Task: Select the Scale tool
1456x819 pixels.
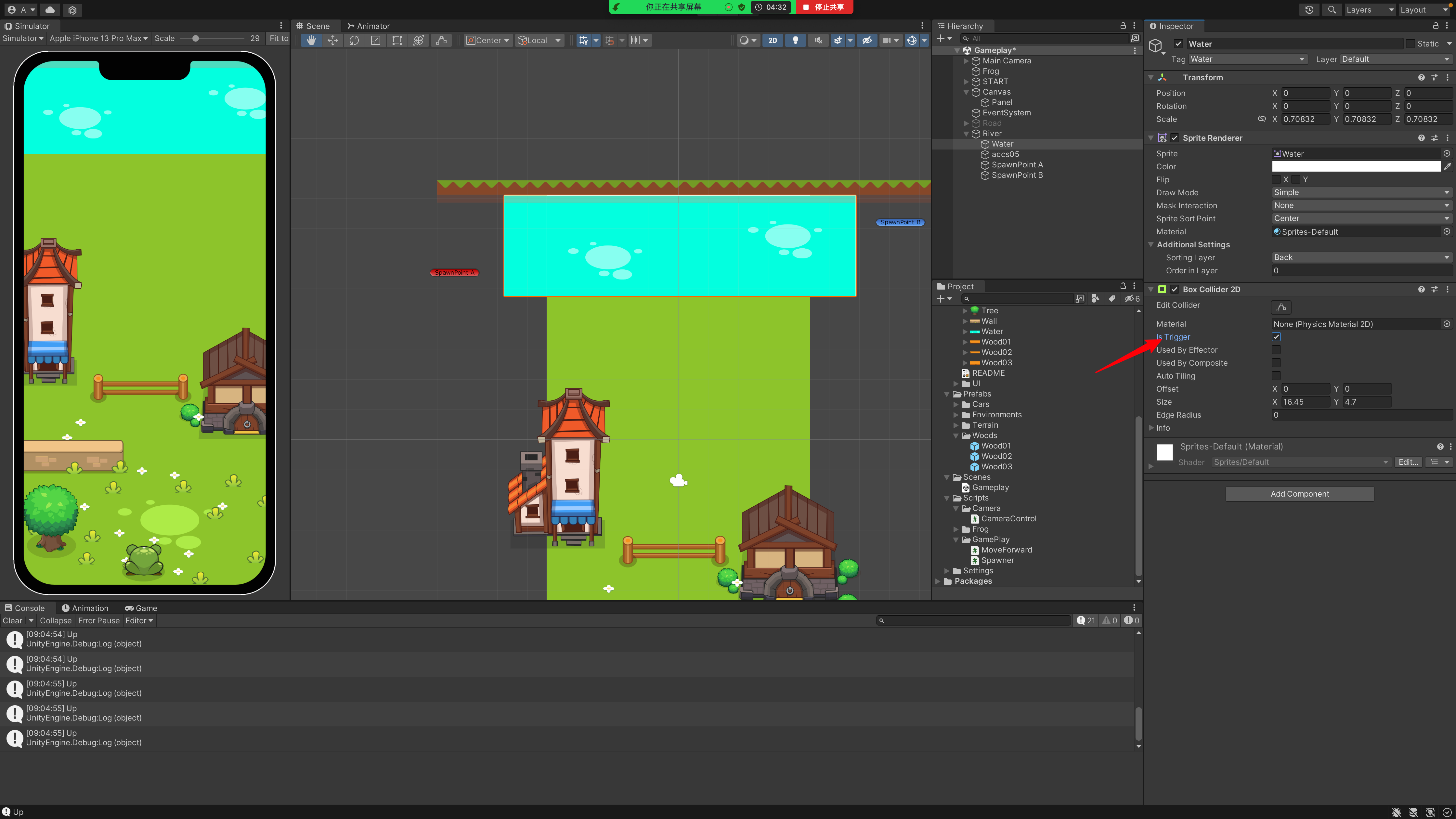Action: click(x=375, y=40)
